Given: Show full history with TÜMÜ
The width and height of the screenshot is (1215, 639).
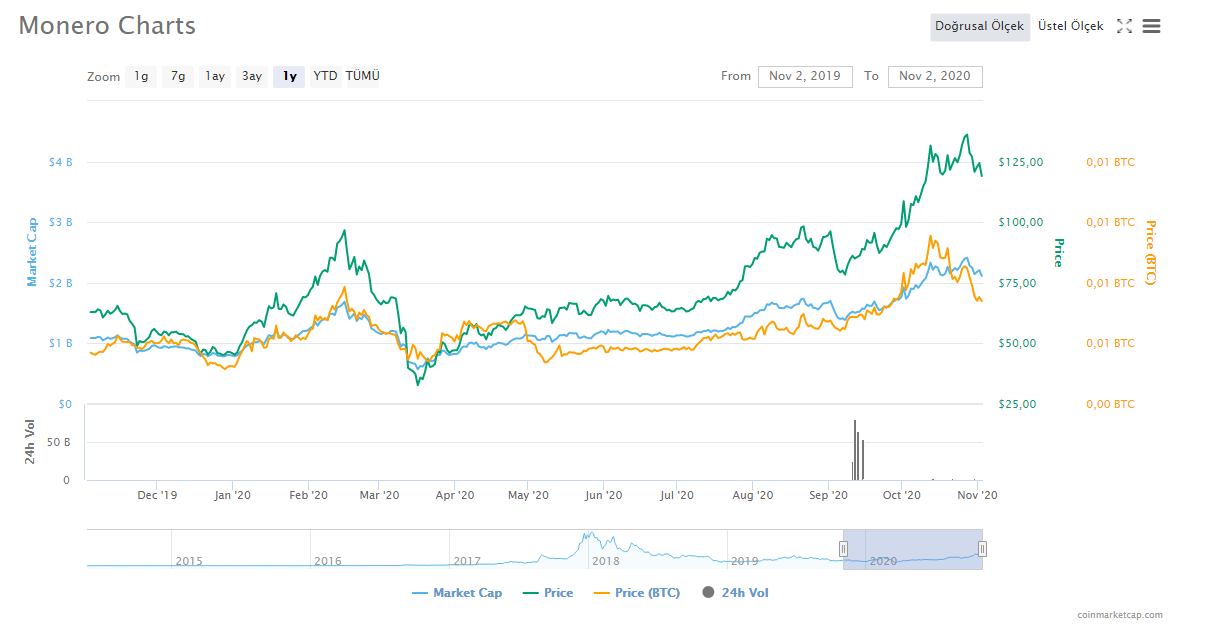Looking at the screenshot, I should click(362, 76).
